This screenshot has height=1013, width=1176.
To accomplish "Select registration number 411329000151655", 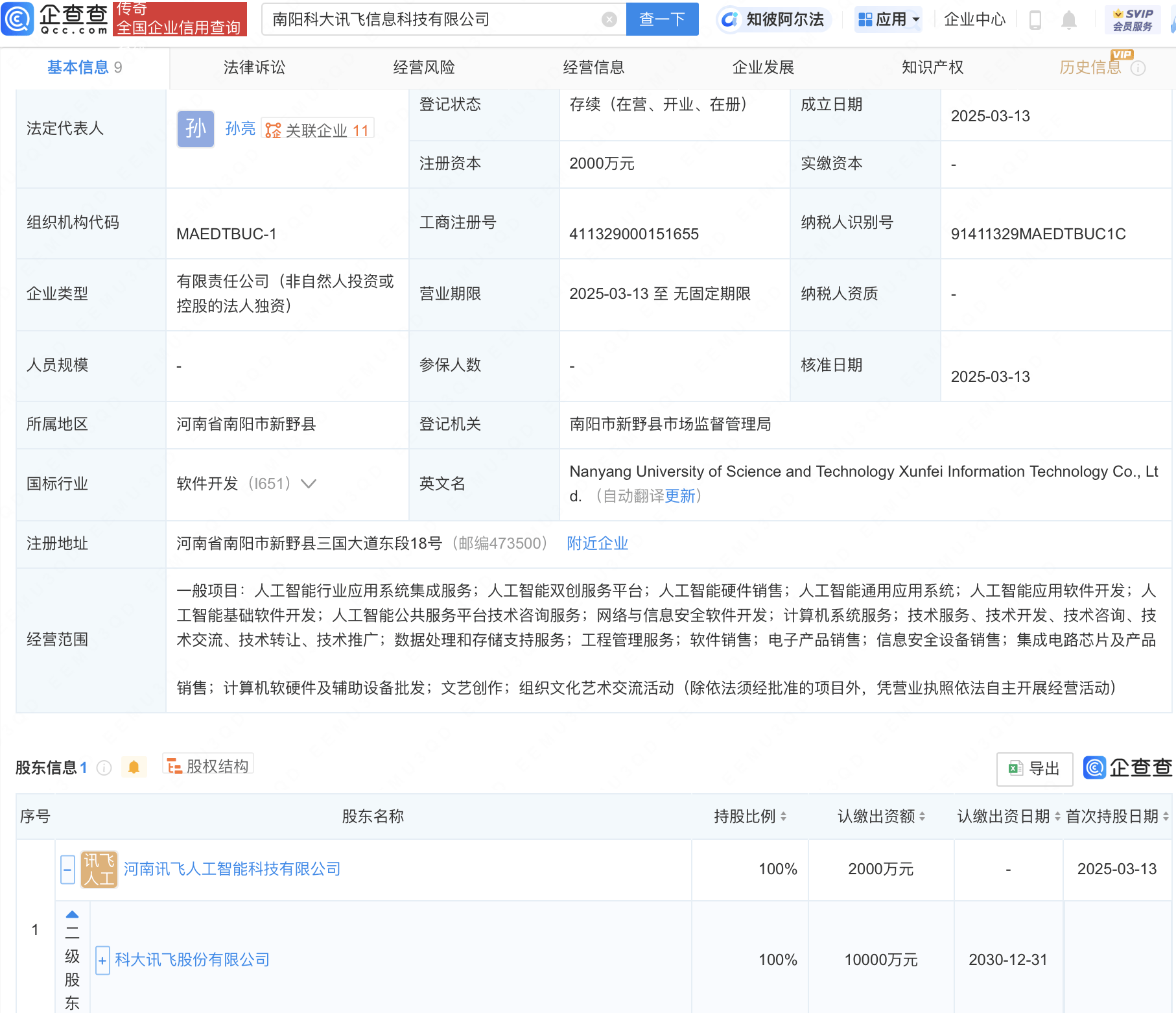I will pyautogui.click(x=634, y=234).
